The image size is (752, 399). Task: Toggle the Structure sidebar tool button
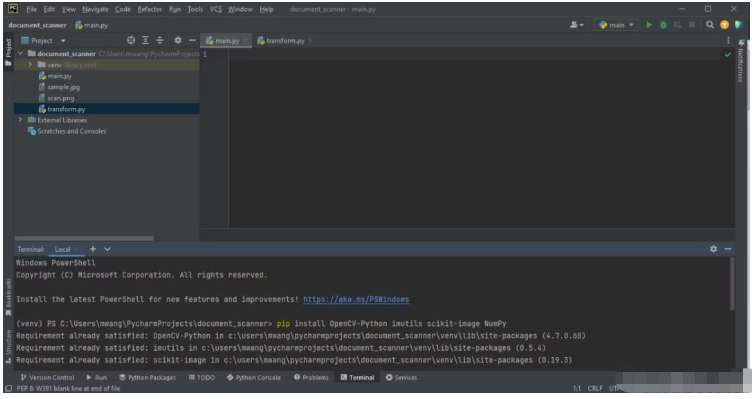tap(8, 347)
